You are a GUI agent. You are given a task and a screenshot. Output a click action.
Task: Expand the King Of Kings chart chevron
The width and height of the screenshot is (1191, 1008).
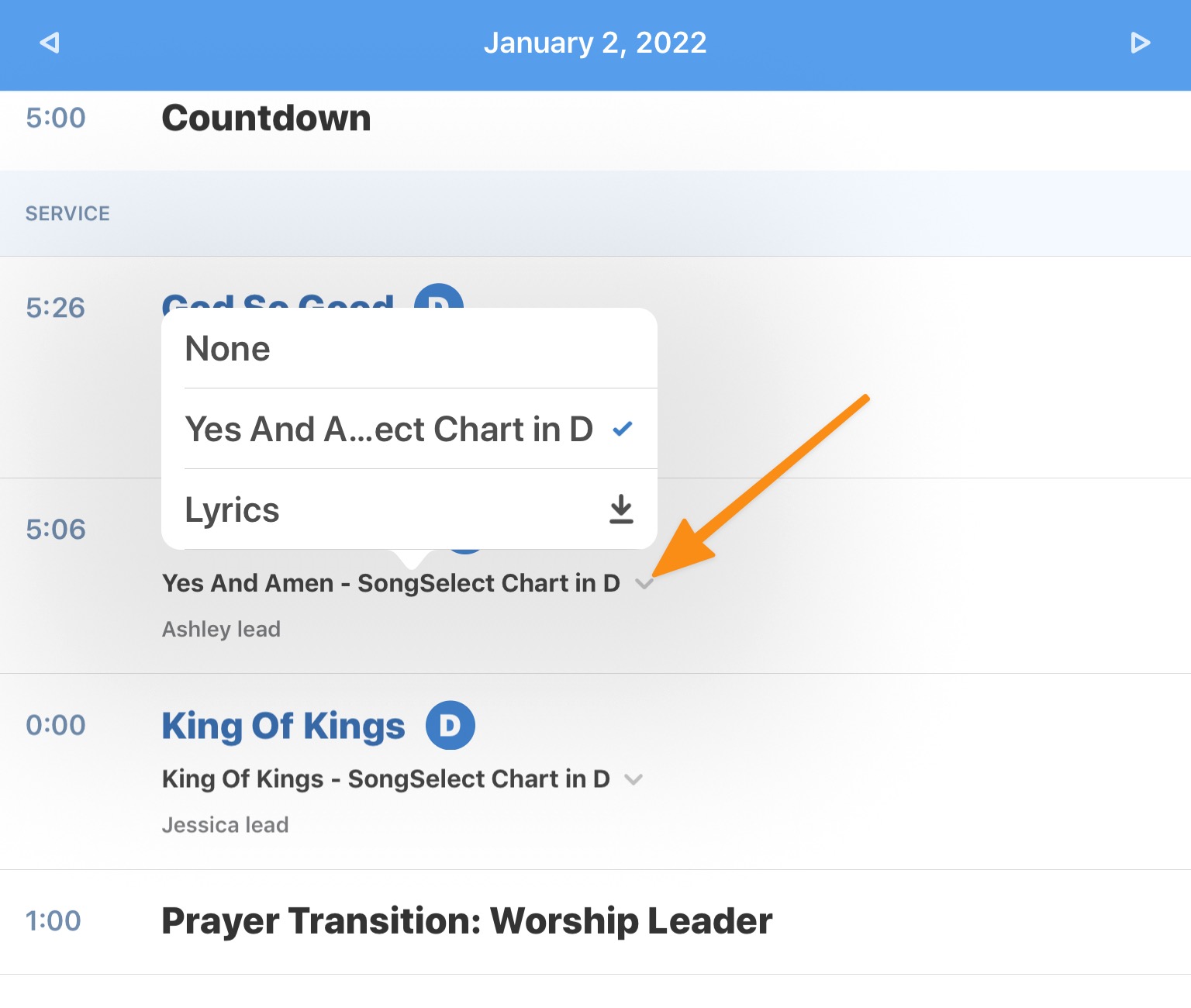633,779
